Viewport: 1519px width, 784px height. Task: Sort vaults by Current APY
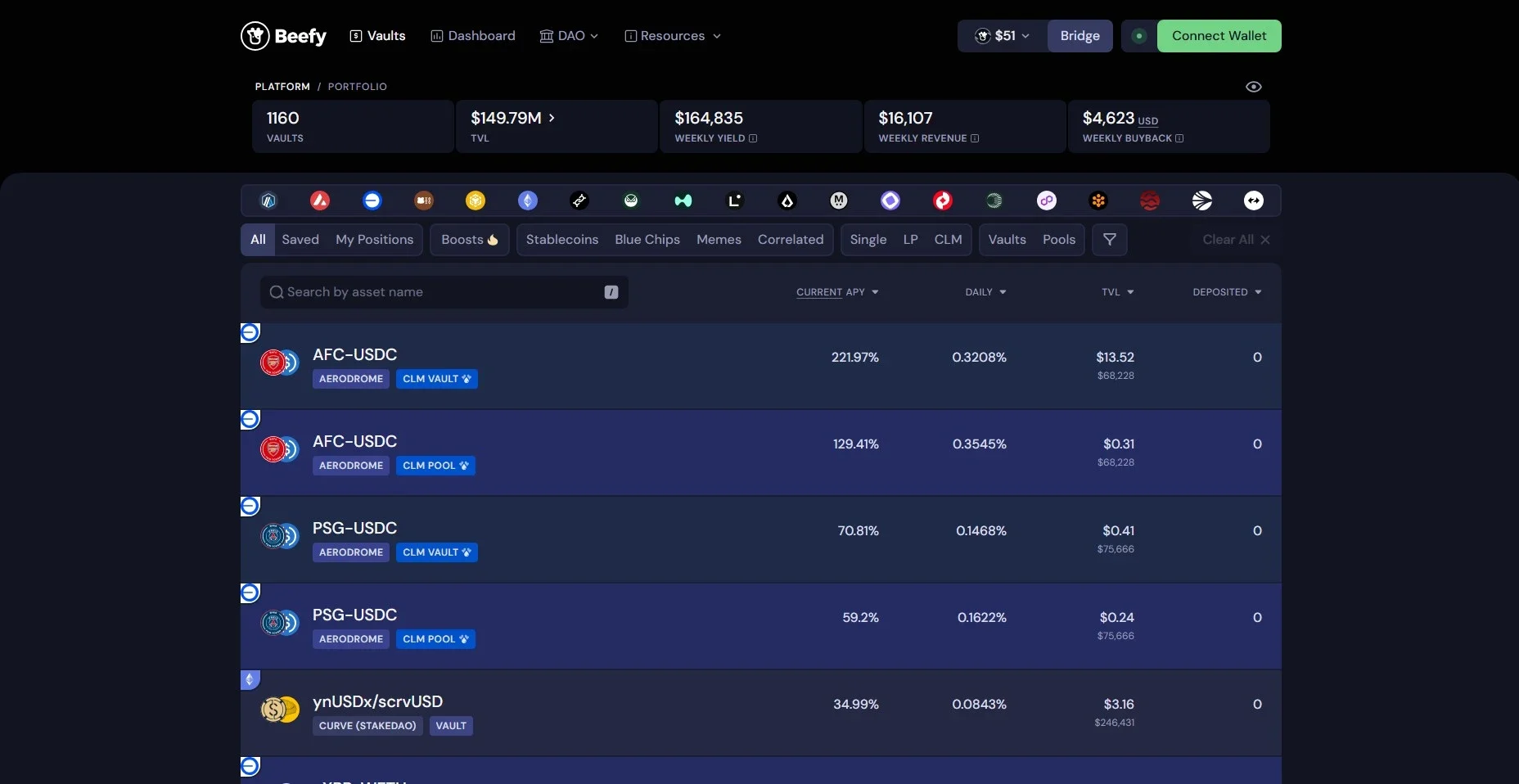pyautogui.click(x=837, y=292)
